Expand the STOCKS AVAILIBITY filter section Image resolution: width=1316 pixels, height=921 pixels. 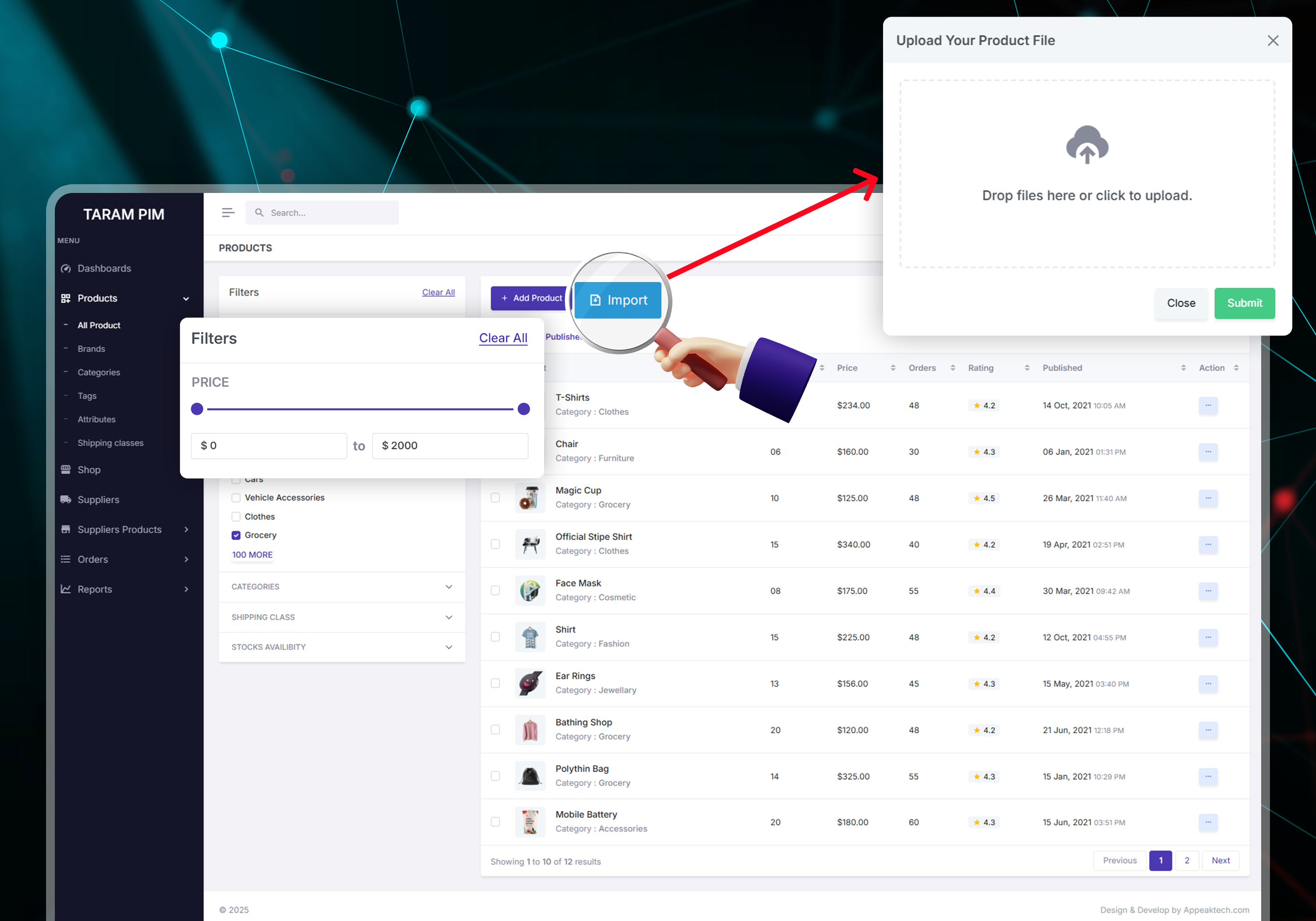tap(342, 647)
